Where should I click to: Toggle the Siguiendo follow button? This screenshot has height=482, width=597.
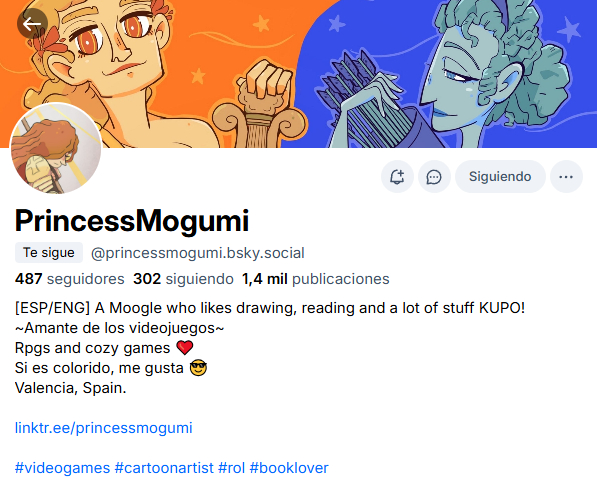click(500, 177)
